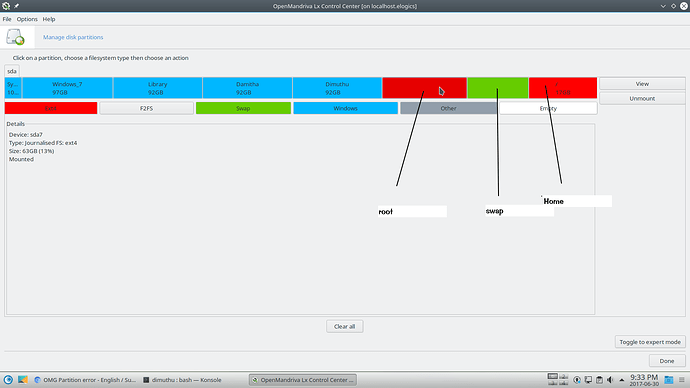
Task: Choose the green Swap filesystem type
Action: coord(243,108)
